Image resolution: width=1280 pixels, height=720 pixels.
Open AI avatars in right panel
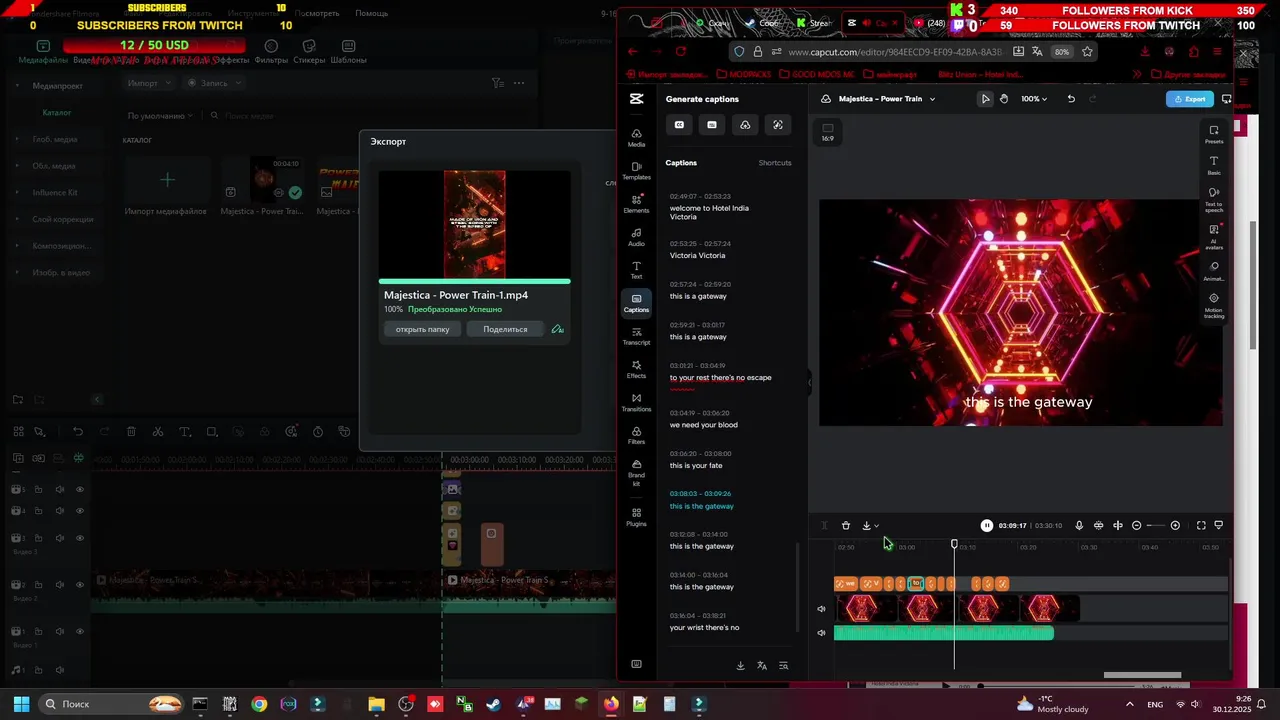[x=1214, y=236]
